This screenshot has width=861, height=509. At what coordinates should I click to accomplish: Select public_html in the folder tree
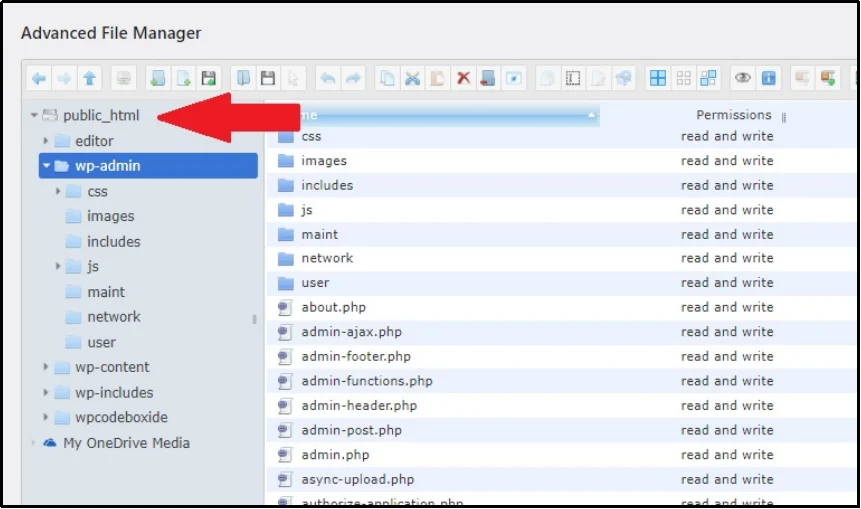101,115
